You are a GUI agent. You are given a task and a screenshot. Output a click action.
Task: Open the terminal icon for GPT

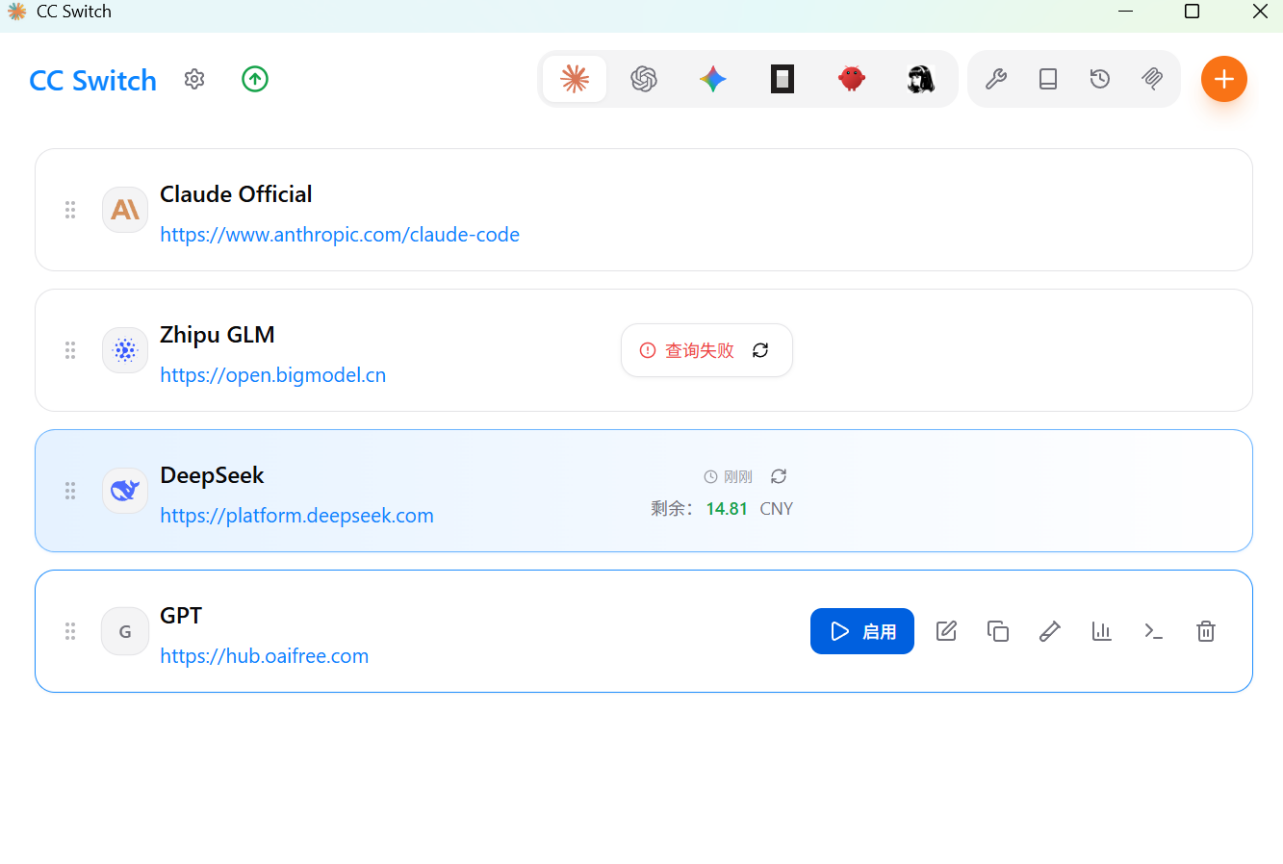coord(1154,631)
